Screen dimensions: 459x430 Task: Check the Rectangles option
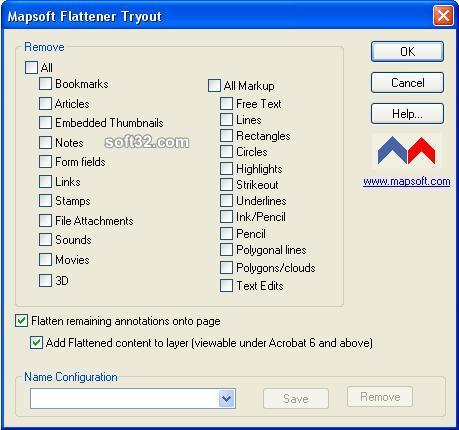226,135
